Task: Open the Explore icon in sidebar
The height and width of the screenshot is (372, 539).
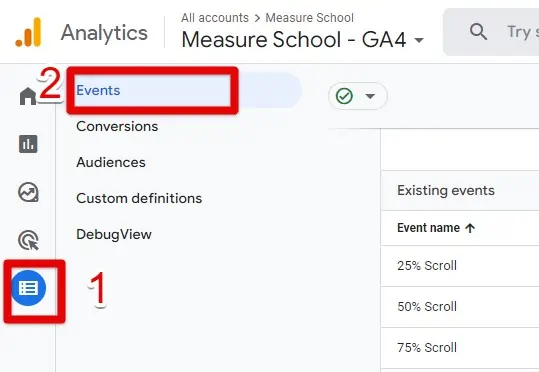Action: (x=28, y=192)
